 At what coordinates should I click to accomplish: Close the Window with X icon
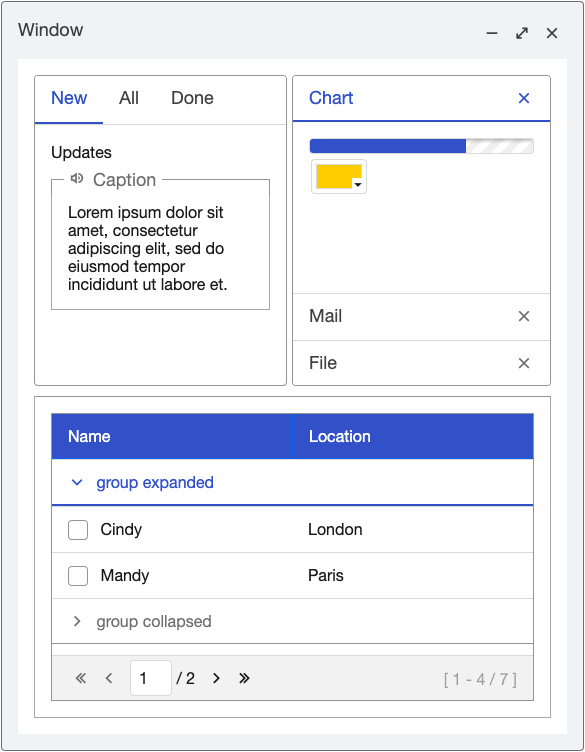click(x=552, y=33)
